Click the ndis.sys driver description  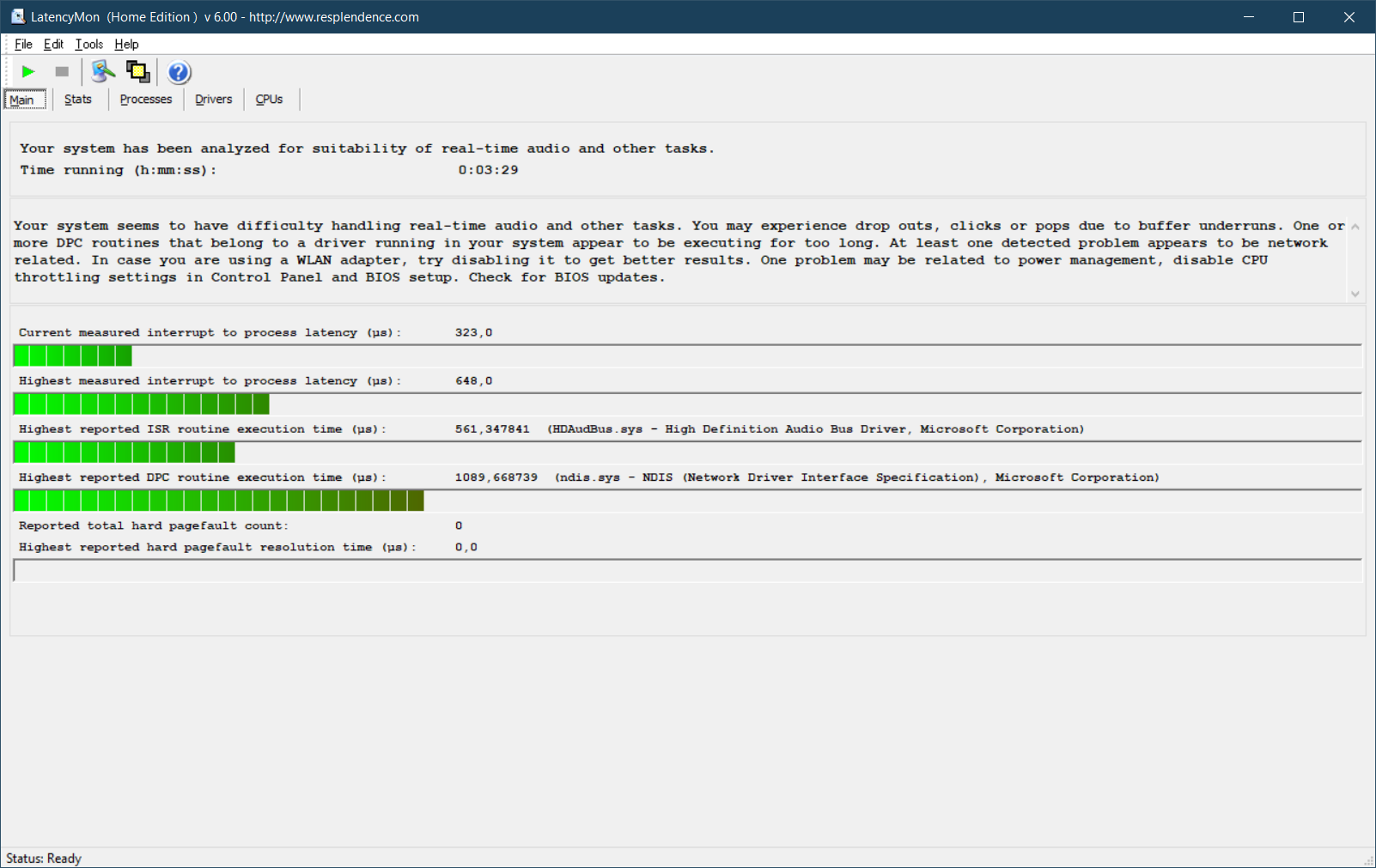point(857,476)
